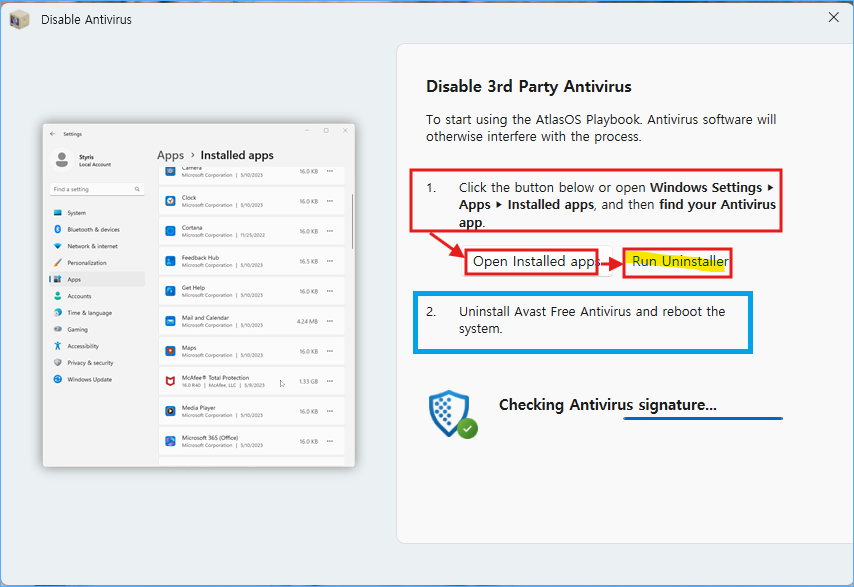
Task: Click the Mail and Calendar icon in the illustration
Action: [170, 321]
